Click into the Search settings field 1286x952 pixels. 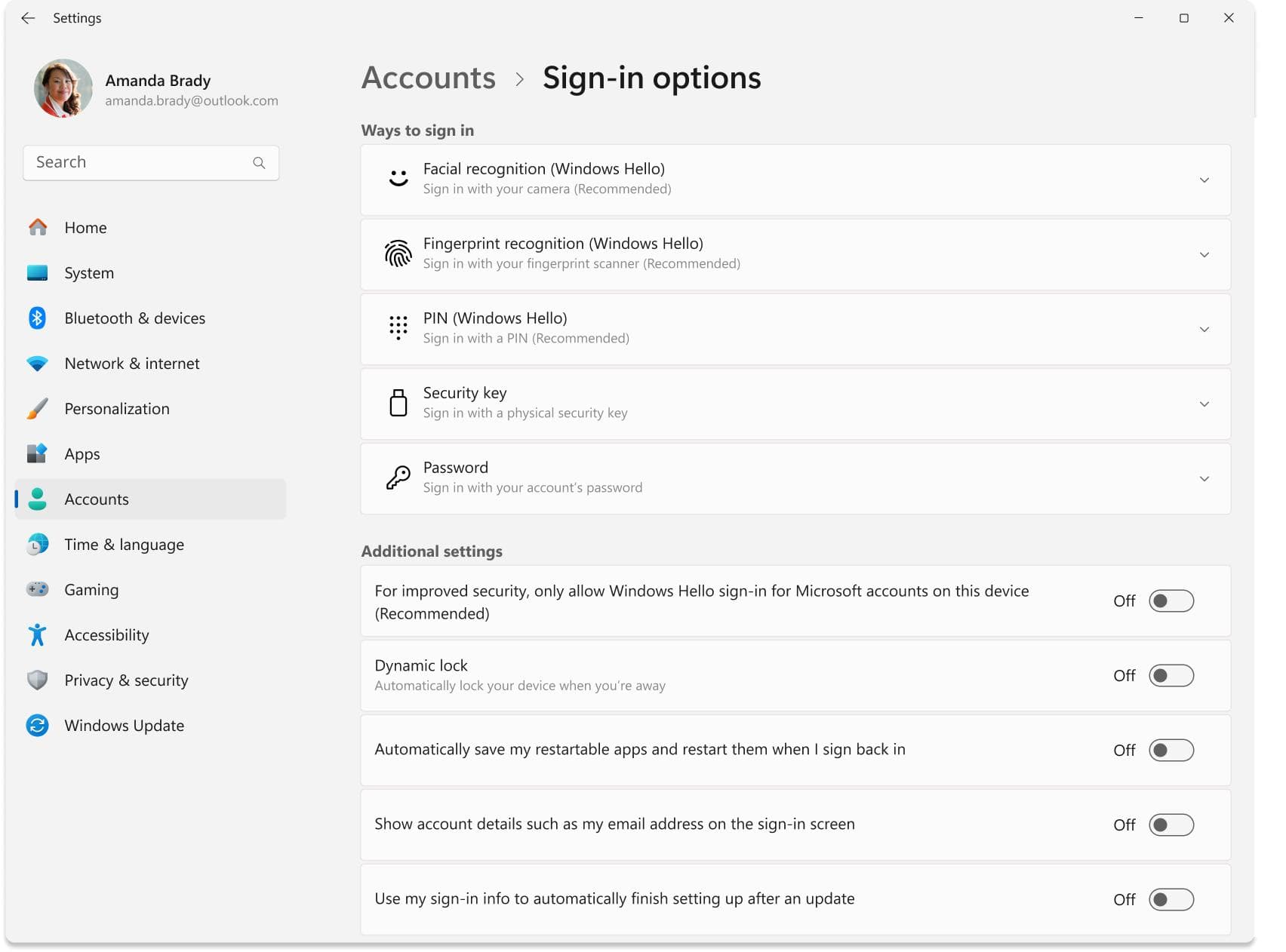pos(151,163)
